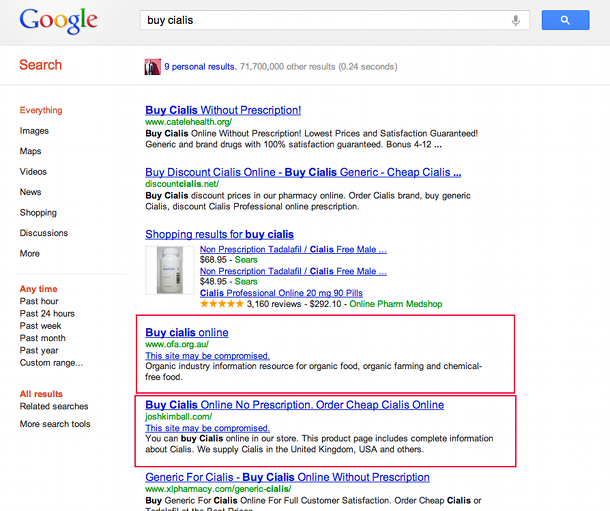Open 'Buy Discount Cialis Online' result
This screenshot has width=610, height=511.
coord(303,173)
